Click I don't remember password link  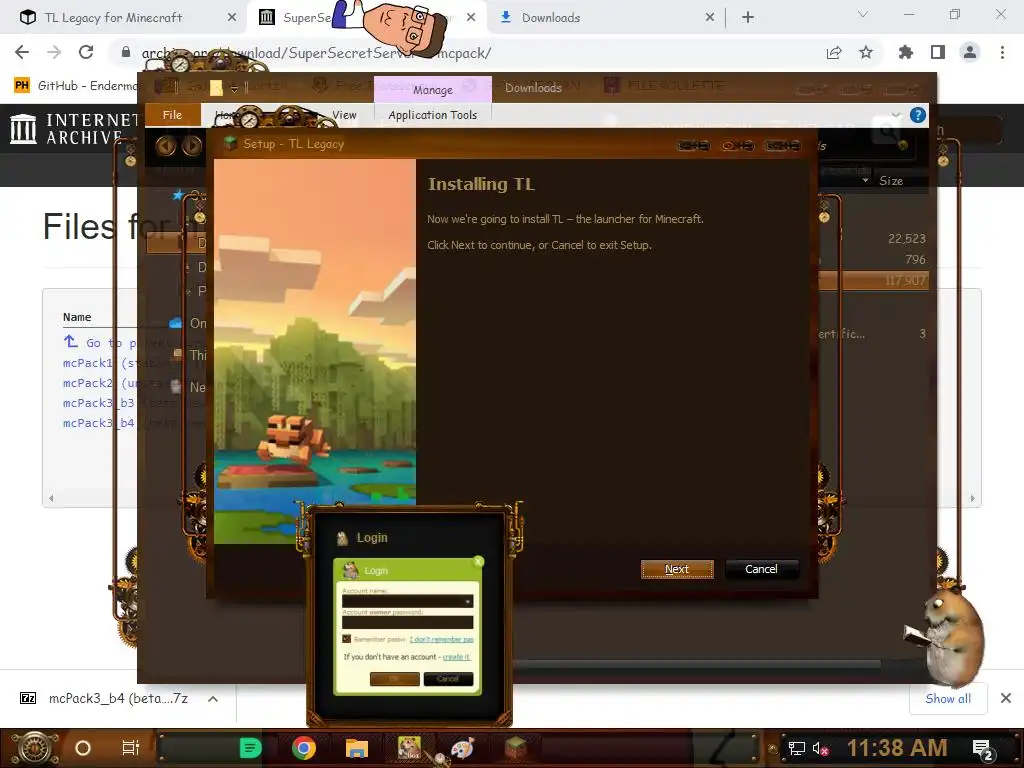(x=441, y=639)
